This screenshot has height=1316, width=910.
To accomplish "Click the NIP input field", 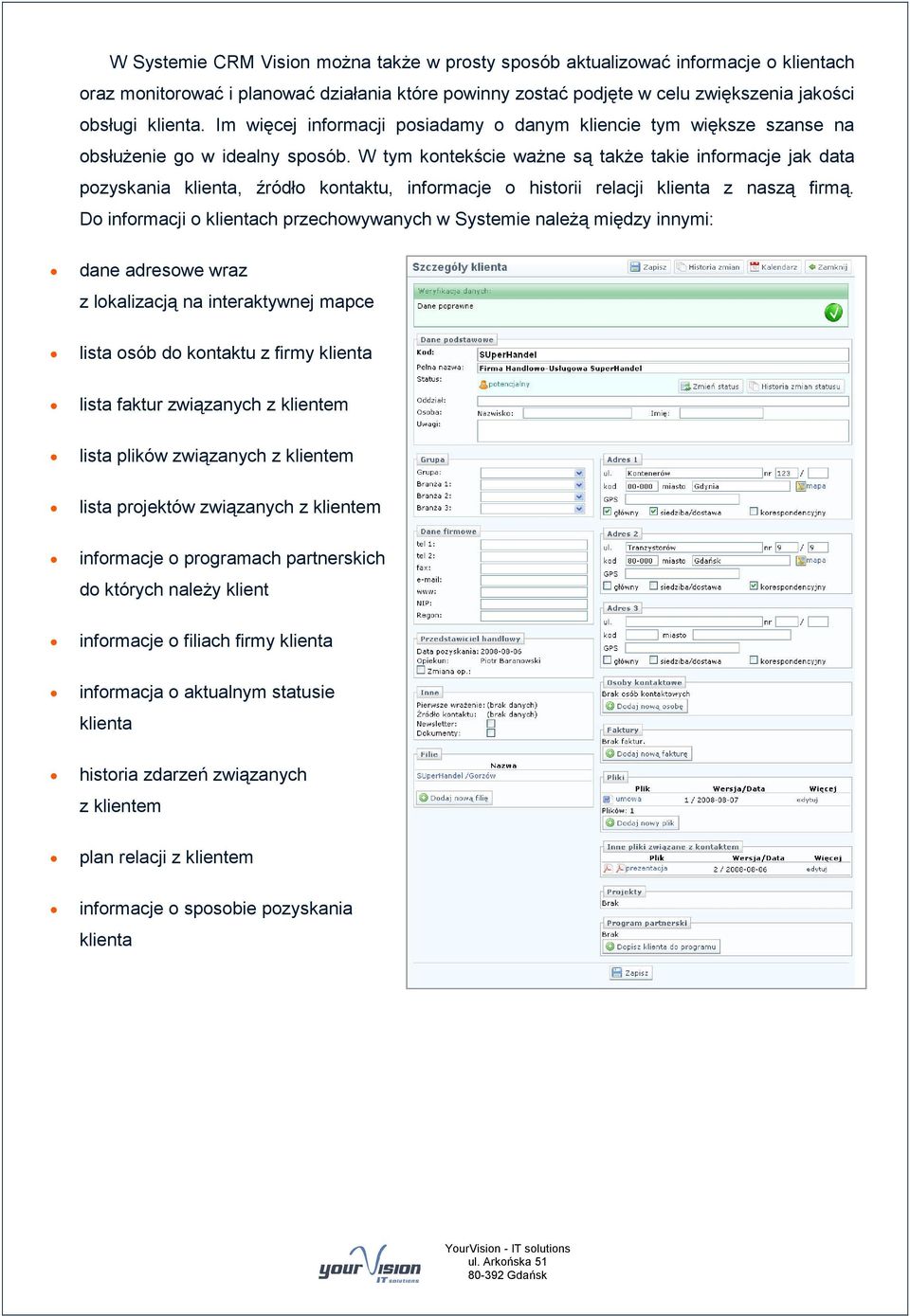I will click(x=535, y=604).
